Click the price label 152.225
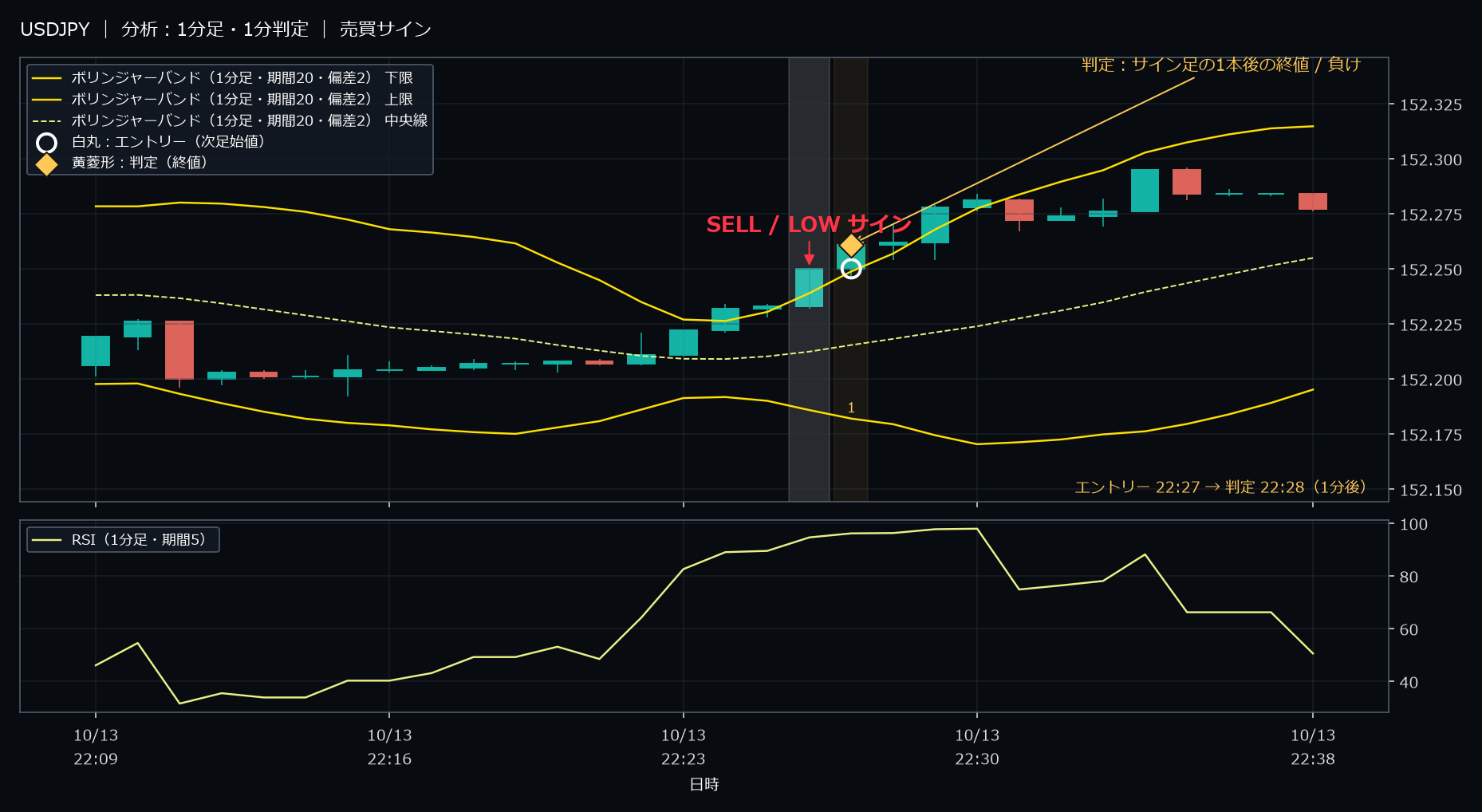The height and width of the screenshot is (812, 1482). coord(1431,325)
